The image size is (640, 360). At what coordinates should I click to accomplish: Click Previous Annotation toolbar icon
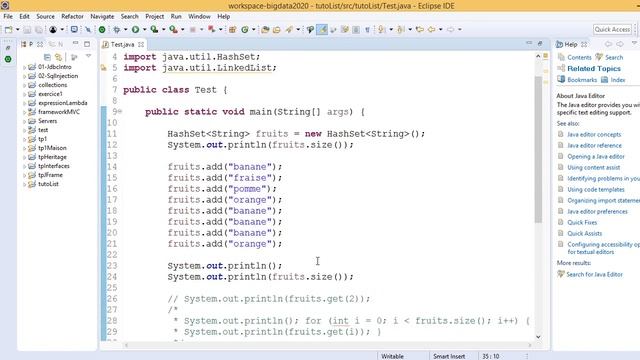(x=400, y=29)
